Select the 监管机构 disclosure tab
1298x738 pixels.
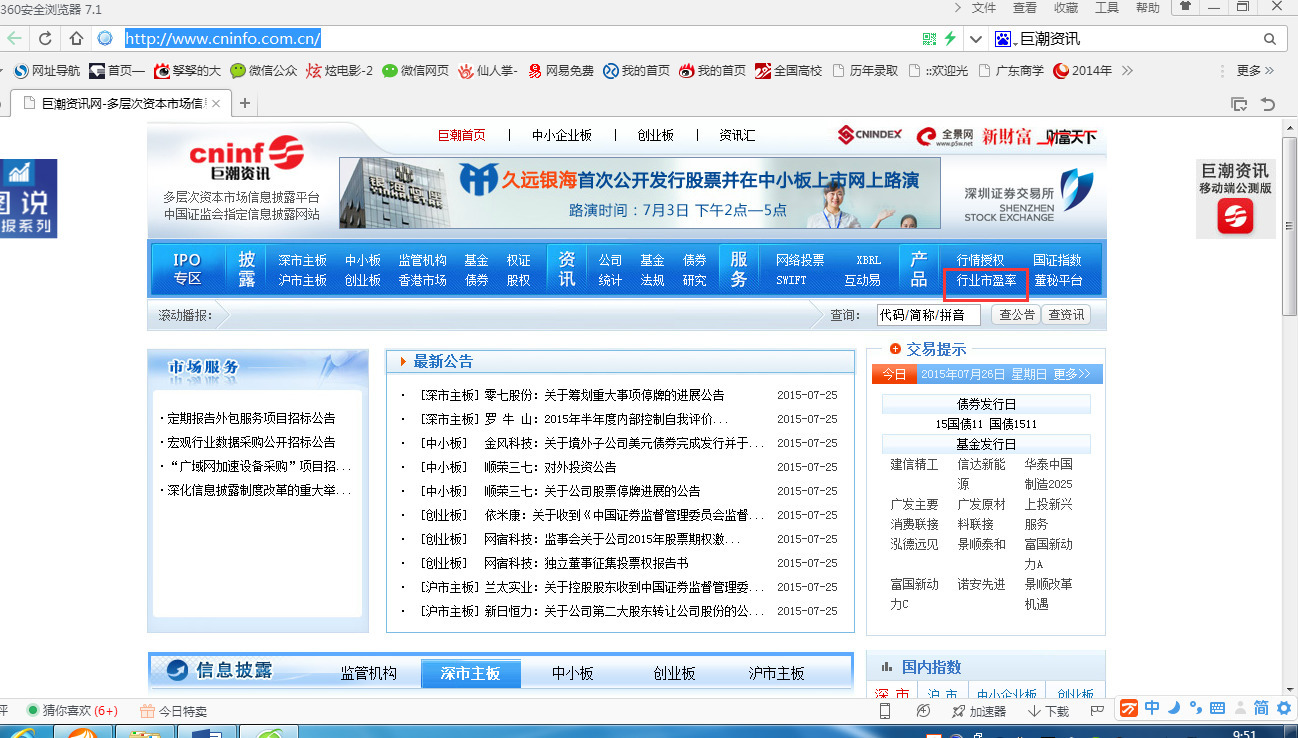pyautogui.click(x=368, y=673)
